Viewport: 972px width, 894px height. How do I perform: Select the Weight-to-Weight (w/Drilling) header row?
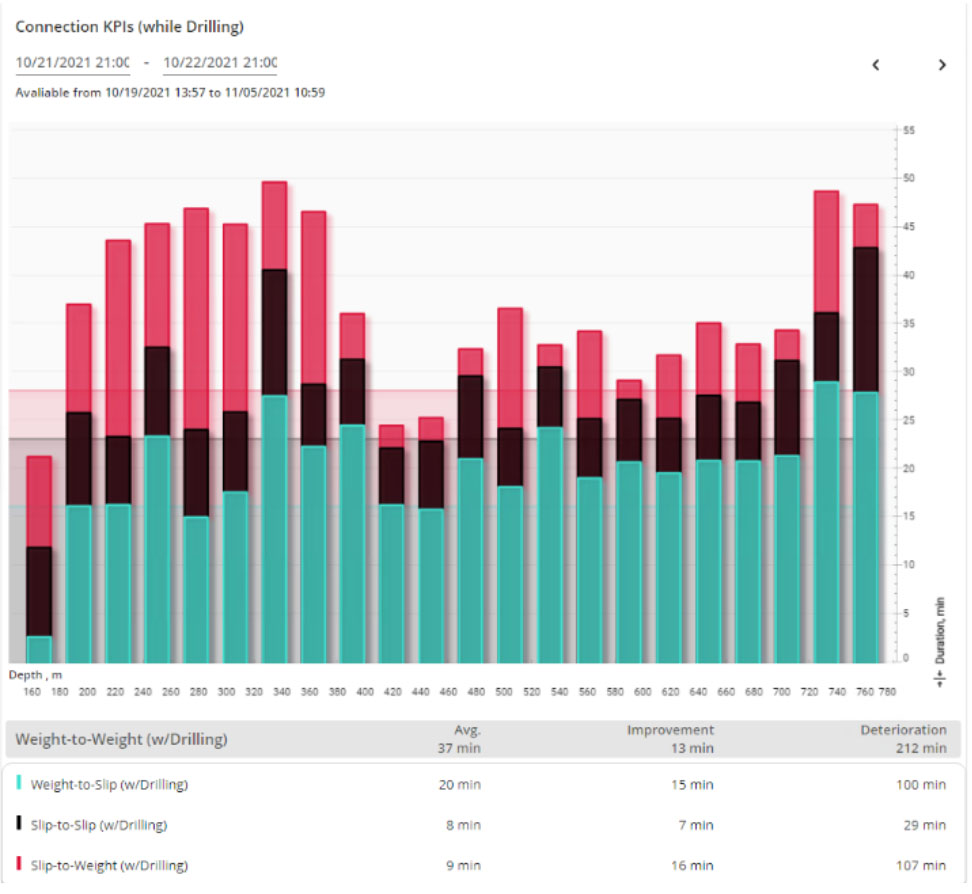pyautogui.click(x=121, y=740)
